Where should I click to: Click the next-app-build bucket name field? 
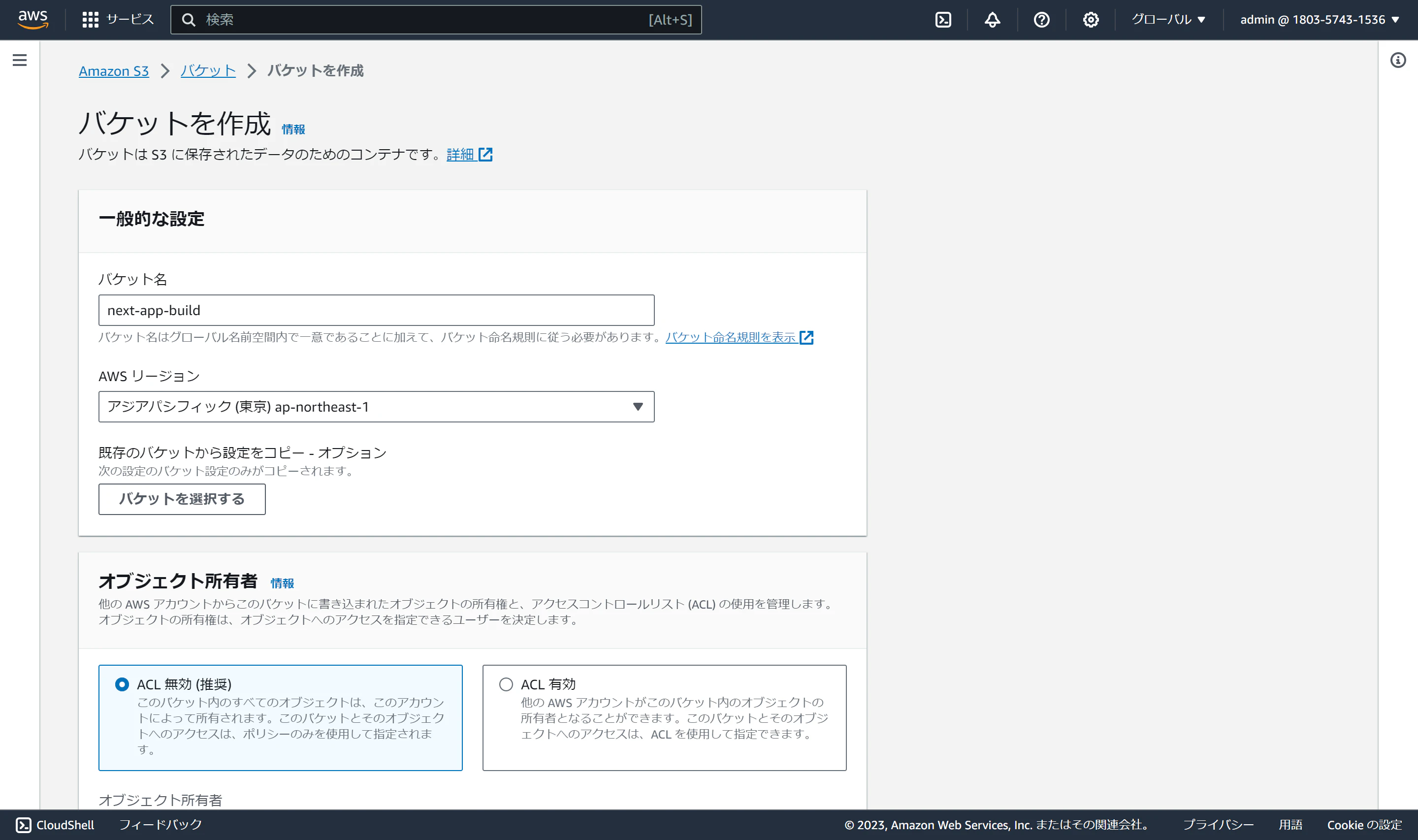376,310
